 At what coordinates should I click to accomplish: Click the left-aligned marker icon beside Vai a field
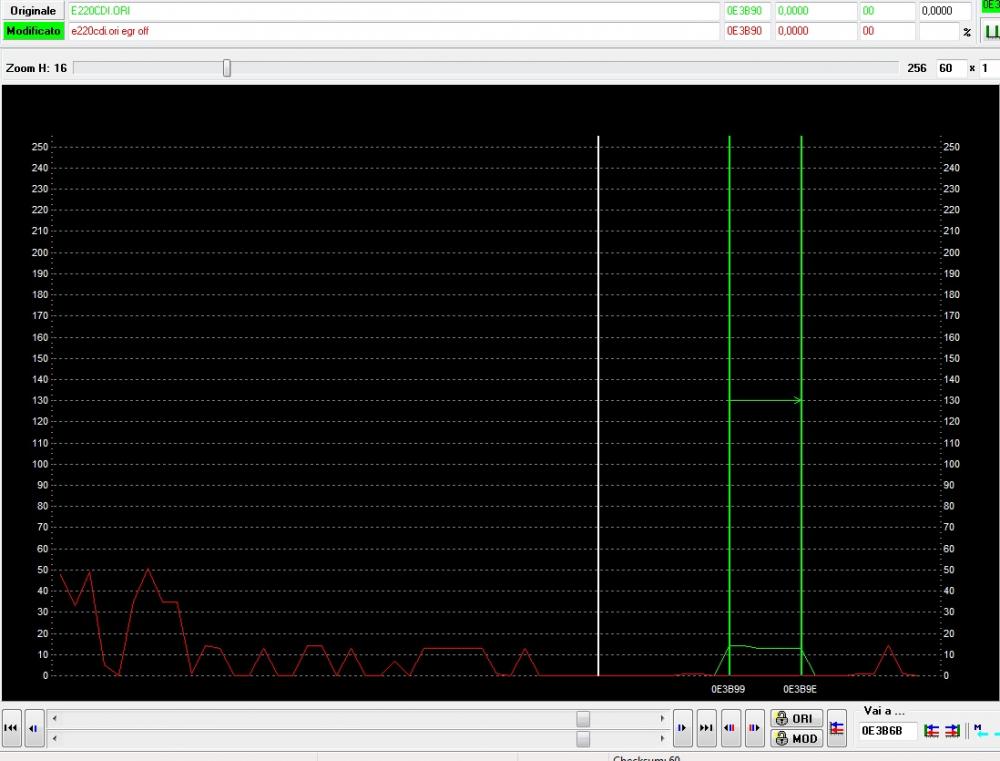click(x=931, y=730)
